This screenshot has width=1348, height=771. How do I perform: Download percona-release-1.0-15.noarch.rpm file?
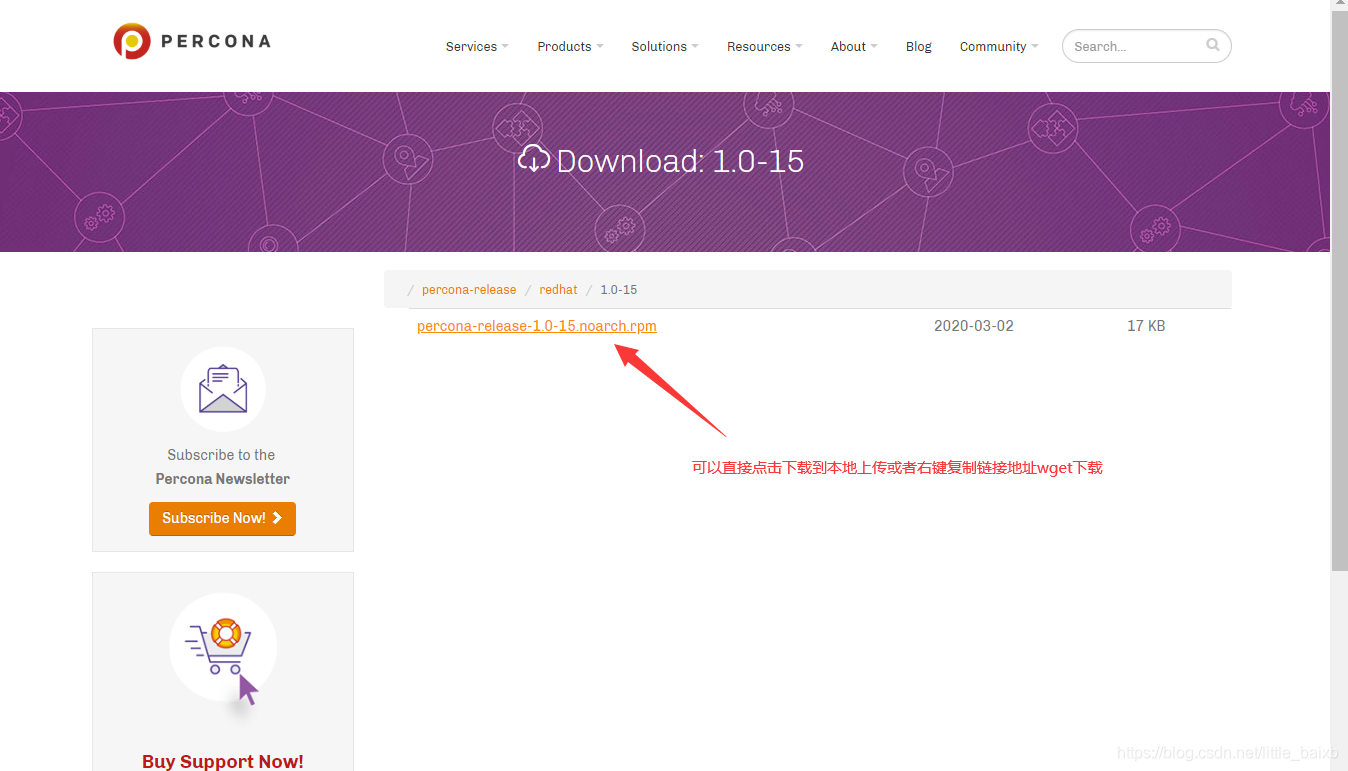click(x=537, y=326)
